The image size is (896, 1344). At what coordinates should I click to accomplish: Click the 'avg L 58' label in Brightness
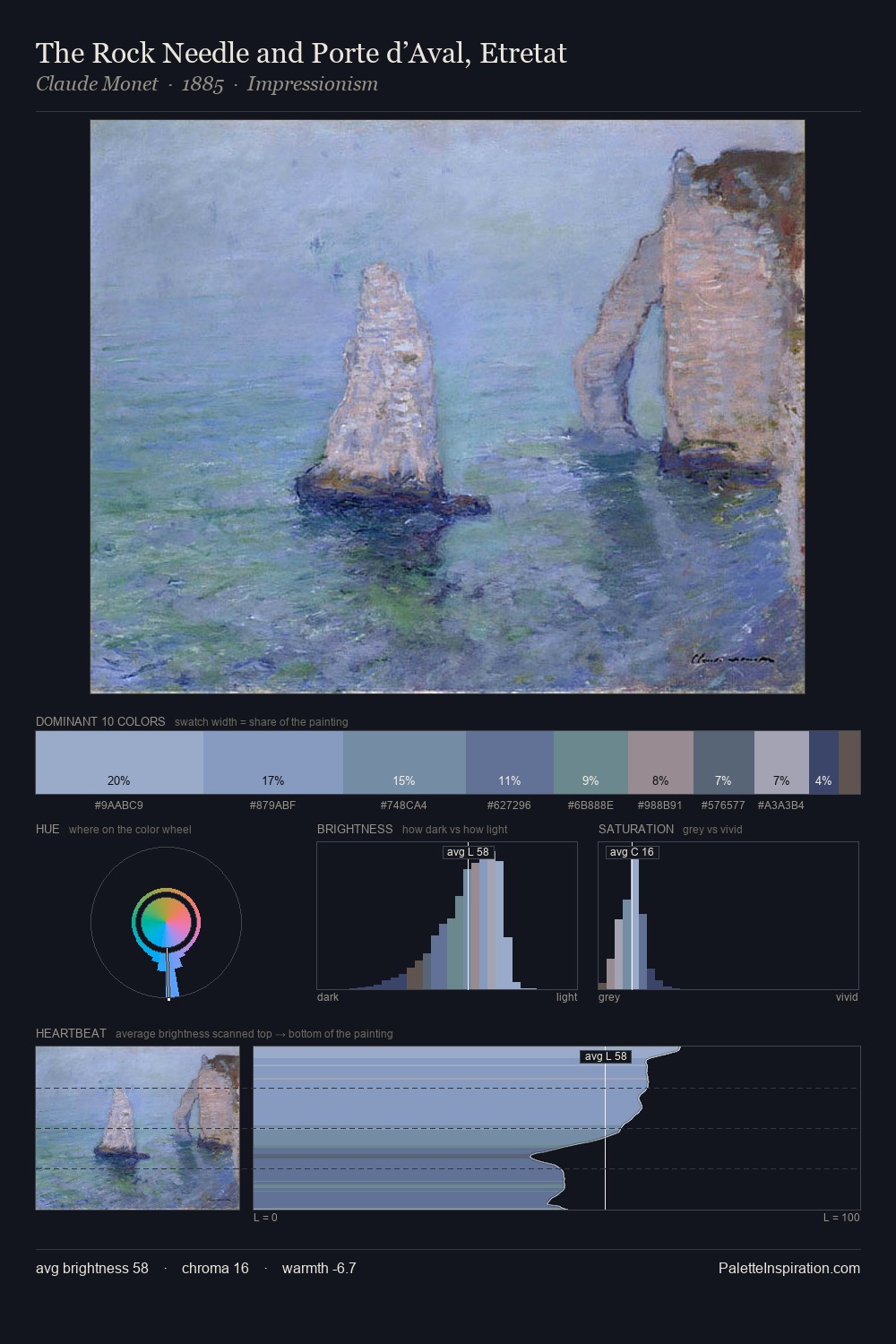[x=468, y=852]
